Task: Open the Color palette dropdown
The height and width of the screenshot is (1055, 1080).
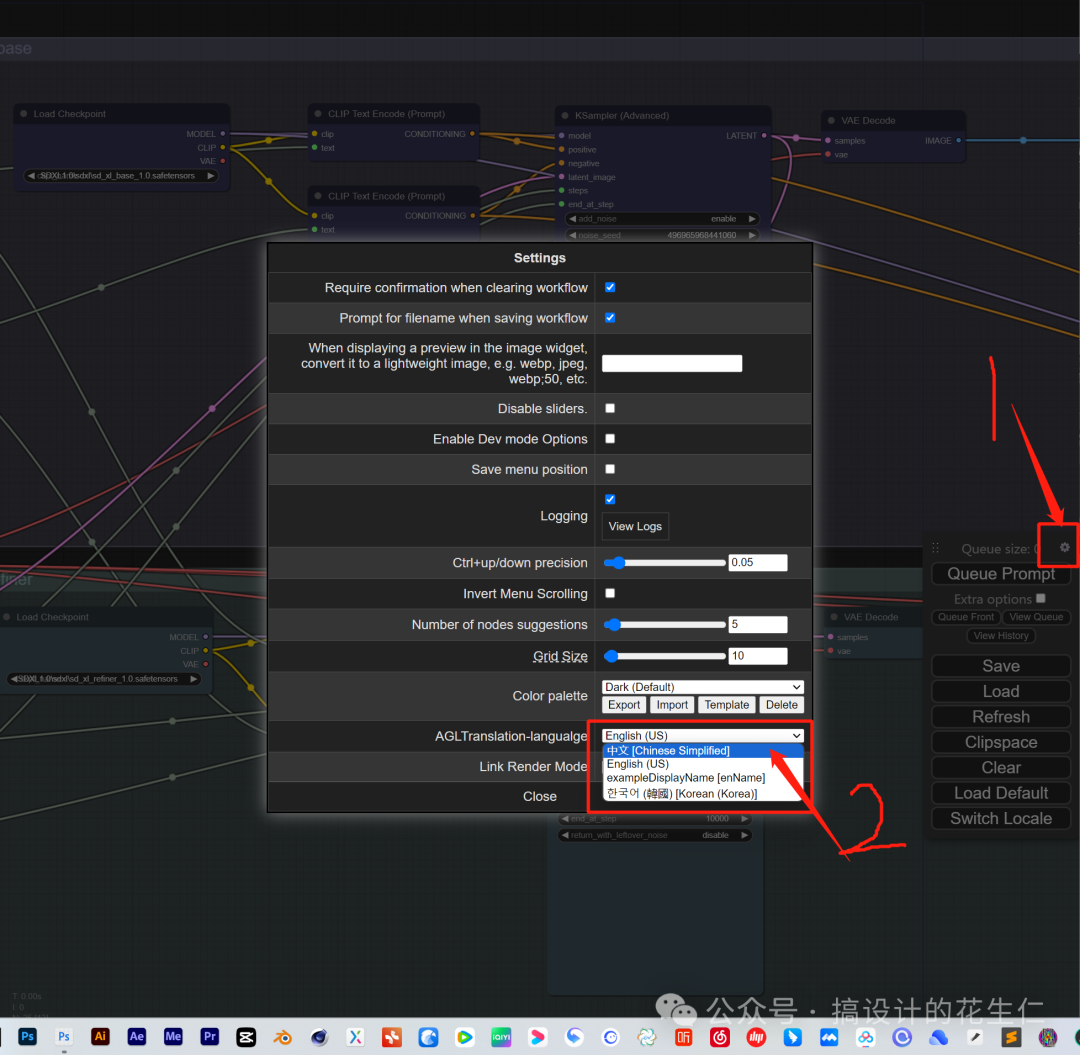Action: tap(703, 687)
